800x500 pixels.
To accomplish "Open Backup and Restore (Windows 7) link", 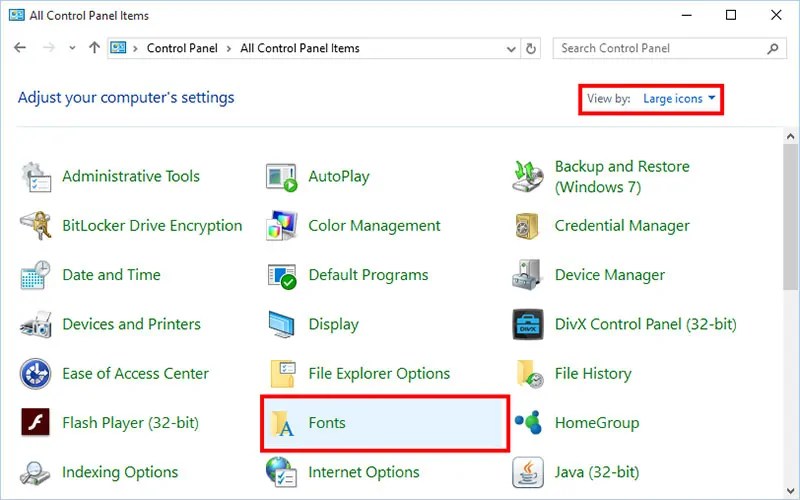I will [x=622, y=177].
